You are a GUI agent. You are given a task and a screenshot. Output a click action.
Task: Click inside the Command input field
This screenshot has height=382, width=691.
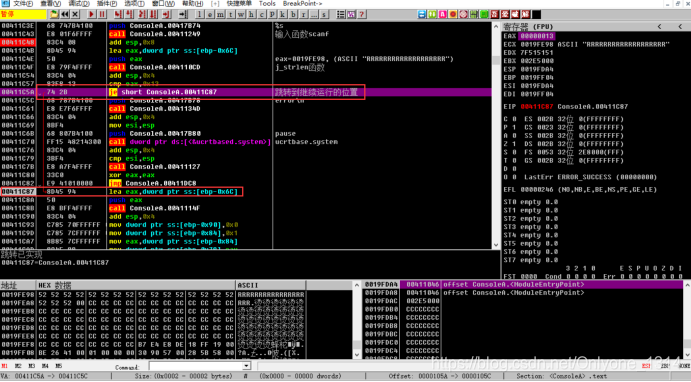tap(195, 366)
